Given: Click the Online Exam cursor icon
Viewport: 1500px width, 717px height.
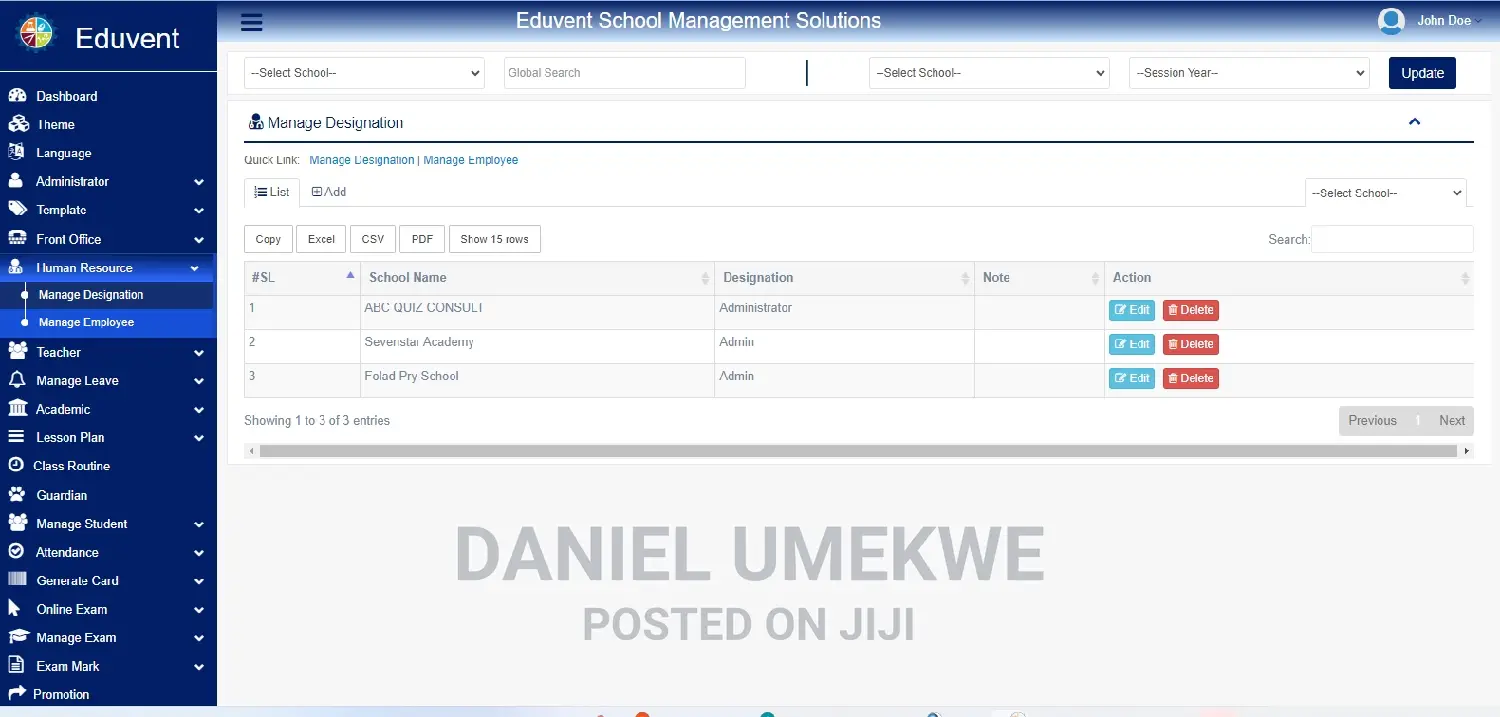Looking at the screenshot, I should click(x=15, y=609).
